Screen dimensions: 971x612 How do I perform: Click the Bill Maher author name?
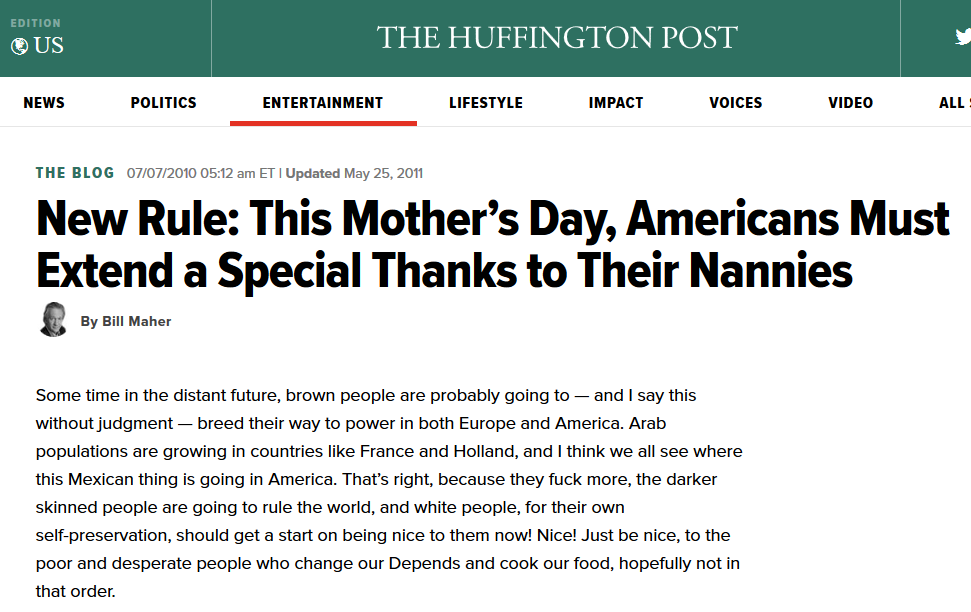(x=136, y=321)
